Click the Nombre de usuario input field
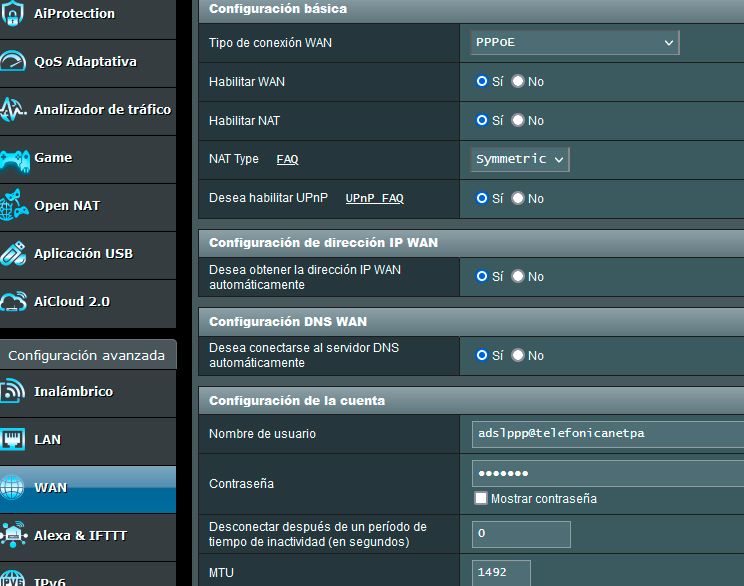 (606, 433)
